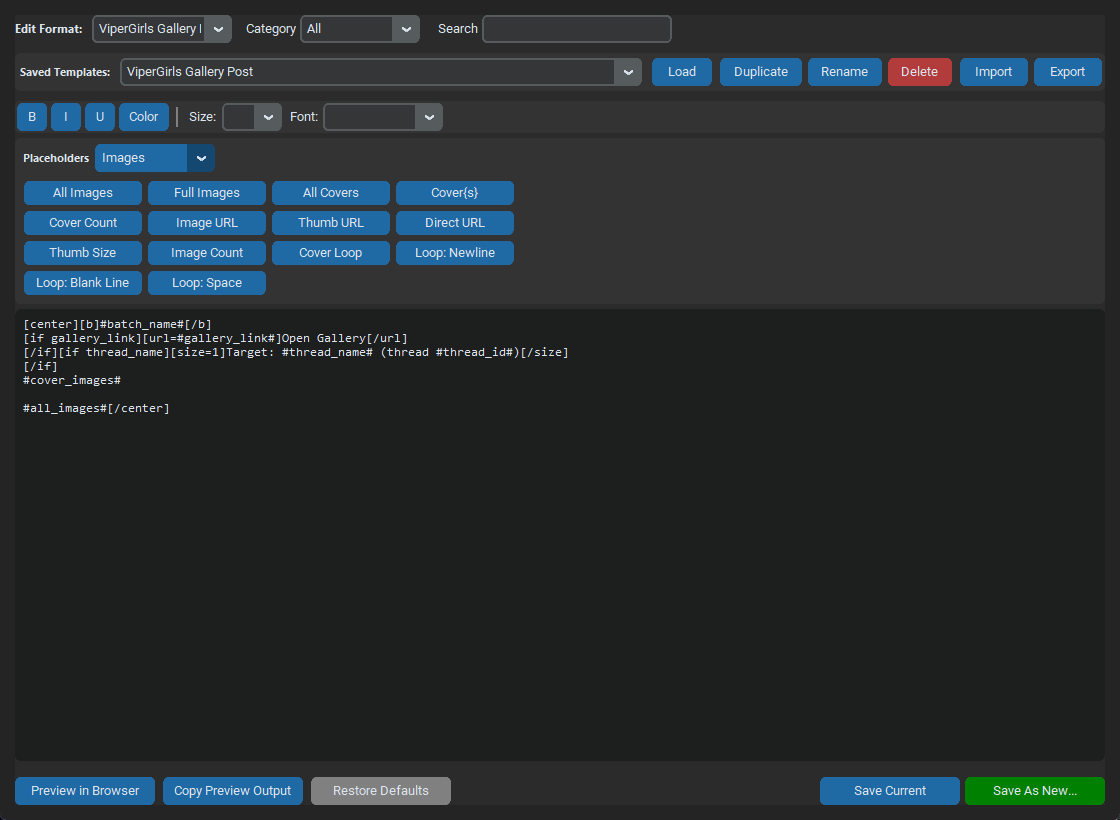Open the Color picker button
This screenshot has height=820, width=1120.
coord(144,117)
